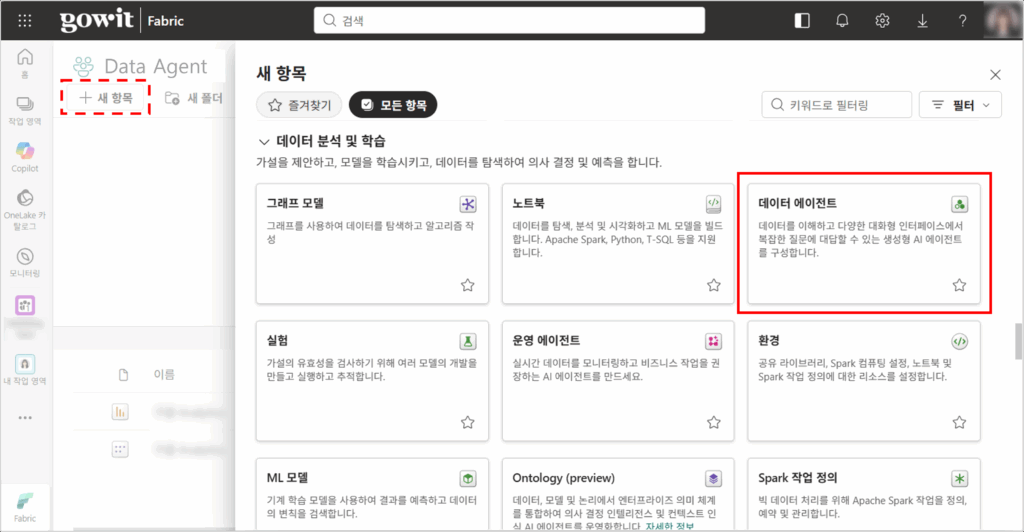Image resolution: width=1024 pixels, height=532 pixels.
Task: Click the Ontology (preview) card icon
Action: click(x=713, y=478)
